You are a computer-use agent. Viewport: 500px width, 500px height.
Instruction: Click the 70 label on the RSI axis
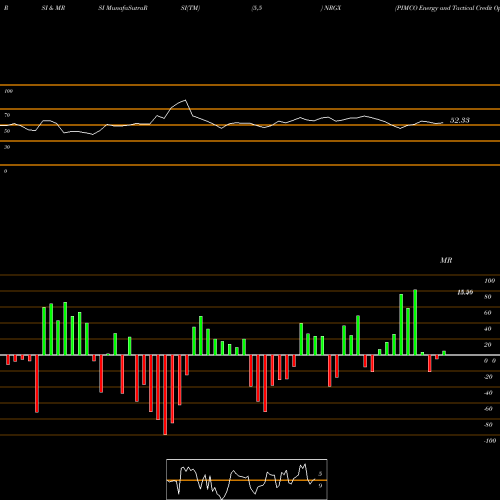[x=7, y=115]
